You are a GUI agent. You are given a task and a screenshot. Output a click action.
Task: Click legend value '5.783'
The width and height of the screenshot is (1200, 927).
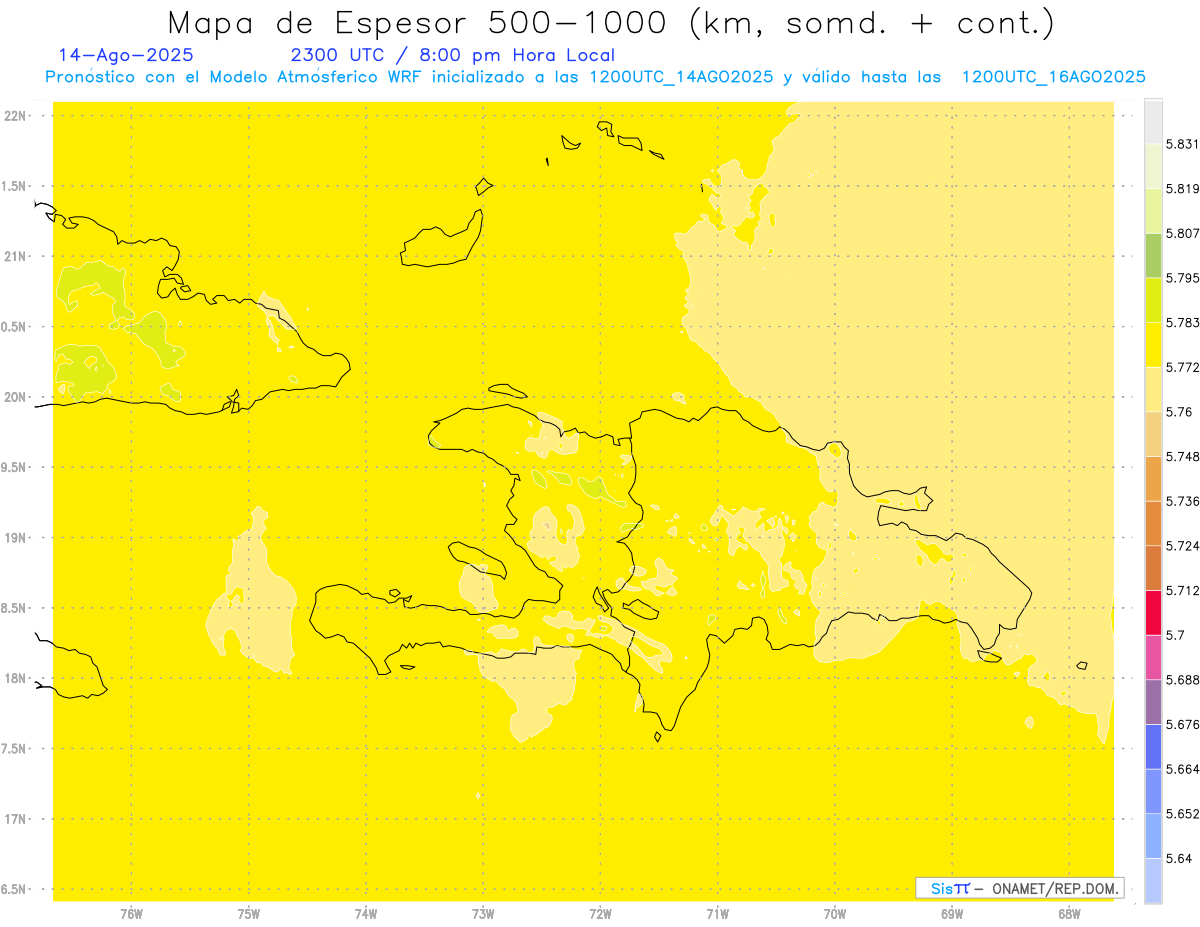(1182, 322)
